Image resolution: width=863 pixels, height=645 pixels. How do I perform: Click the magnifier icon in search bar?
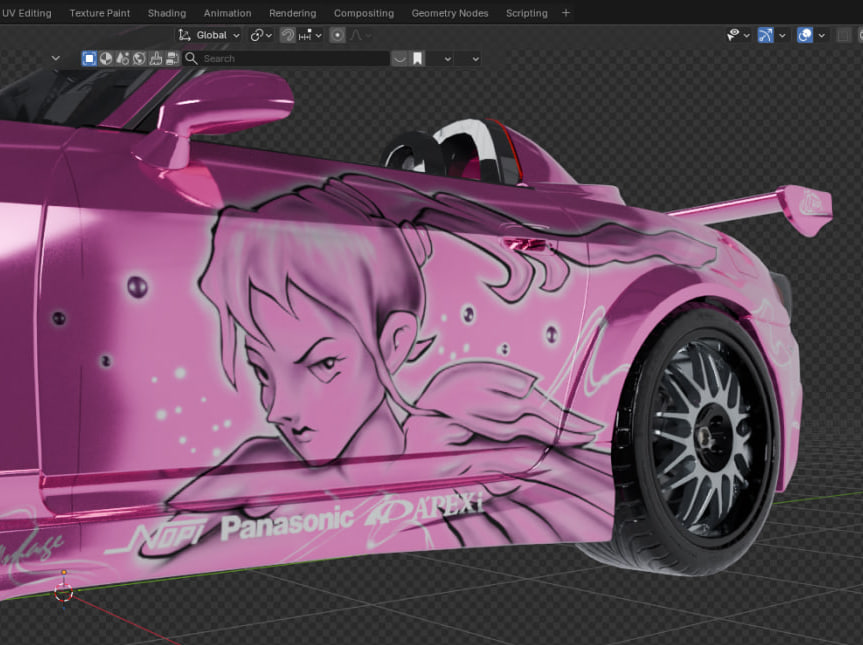pyautogui.click(x=191, y=58)
